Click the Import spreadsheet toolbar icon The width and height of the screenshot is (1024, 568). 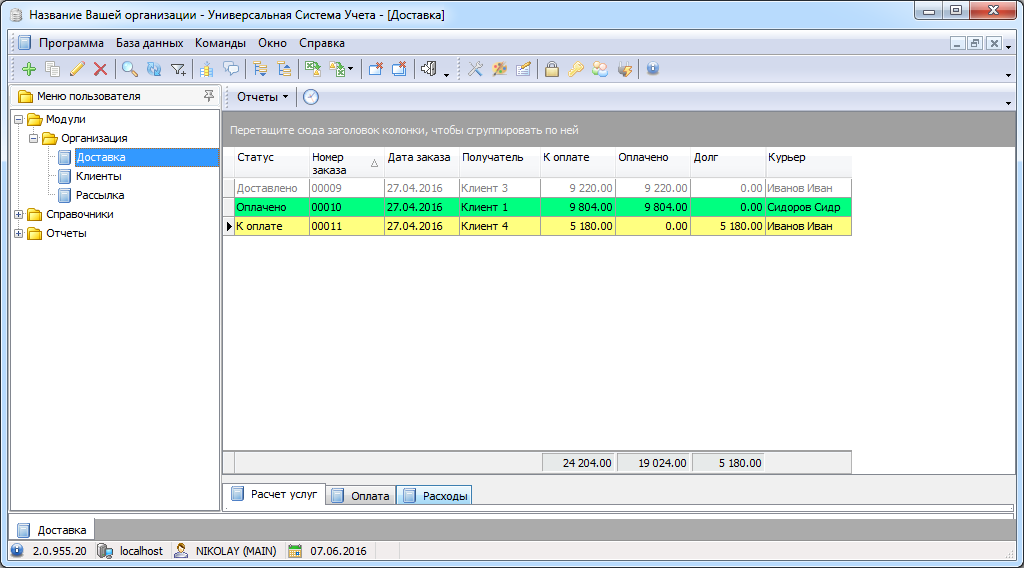313,69
